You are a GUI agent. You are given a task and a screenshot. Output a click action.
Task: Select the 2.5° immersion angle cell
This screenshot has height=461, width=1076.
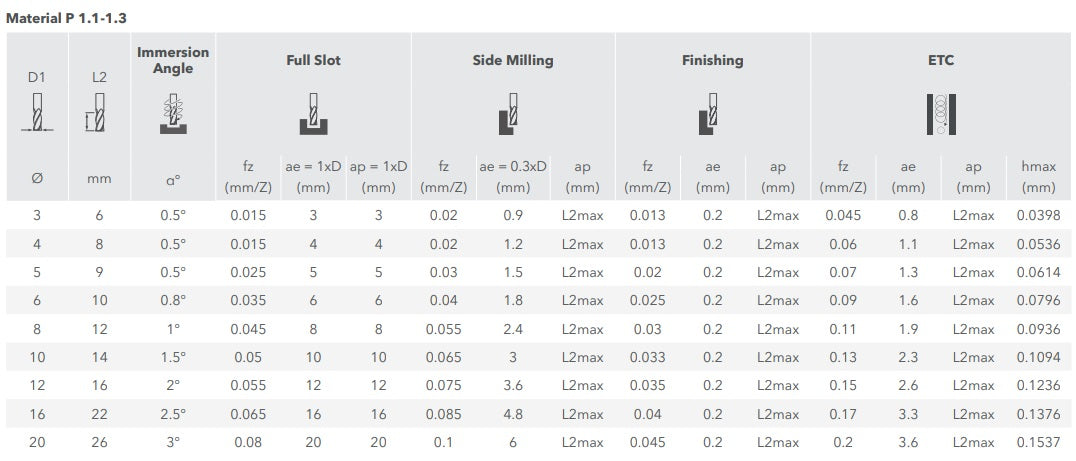(173, 414)
